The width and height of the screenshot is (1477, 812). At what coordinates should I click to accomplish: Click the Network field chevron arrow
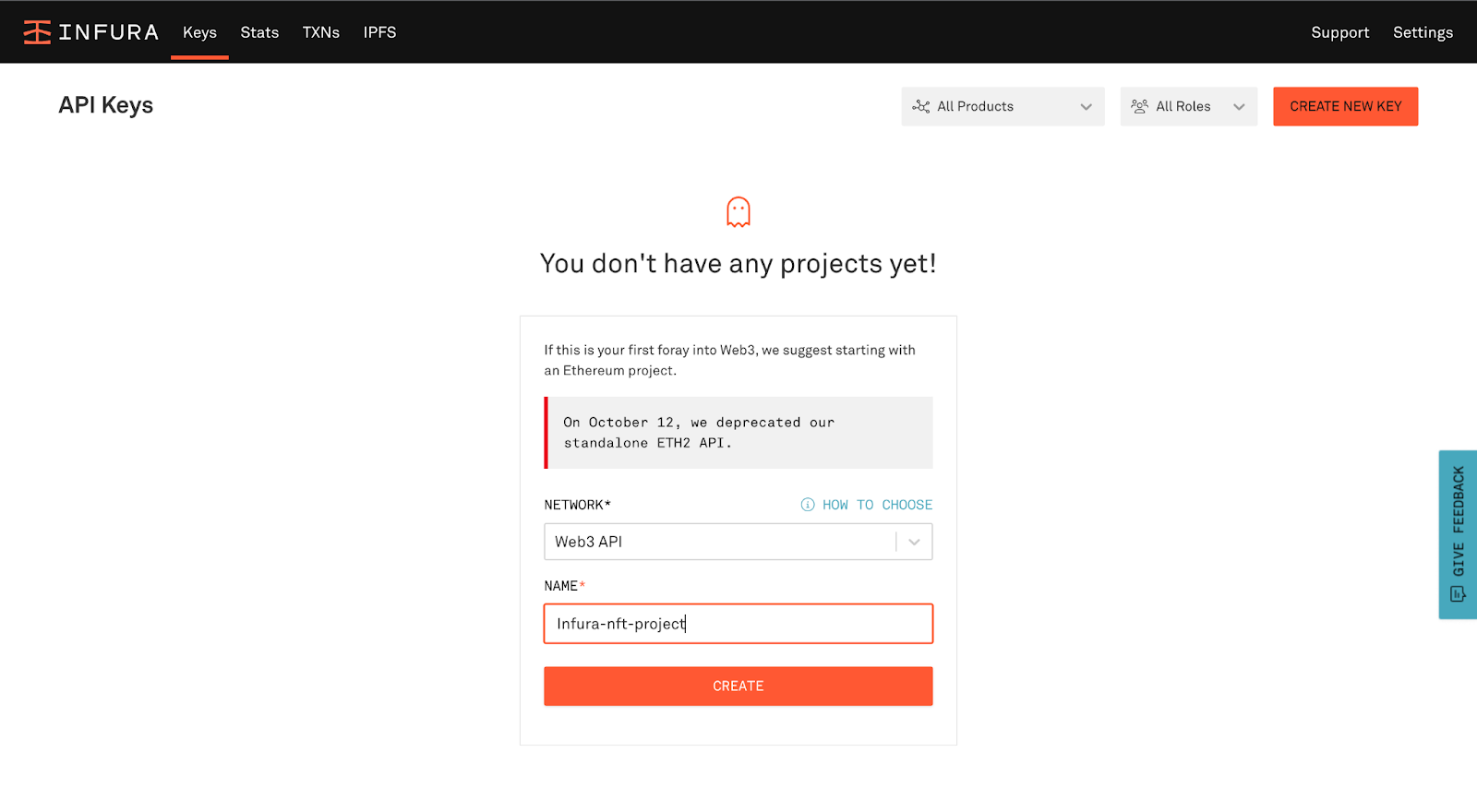click(914, 542)
